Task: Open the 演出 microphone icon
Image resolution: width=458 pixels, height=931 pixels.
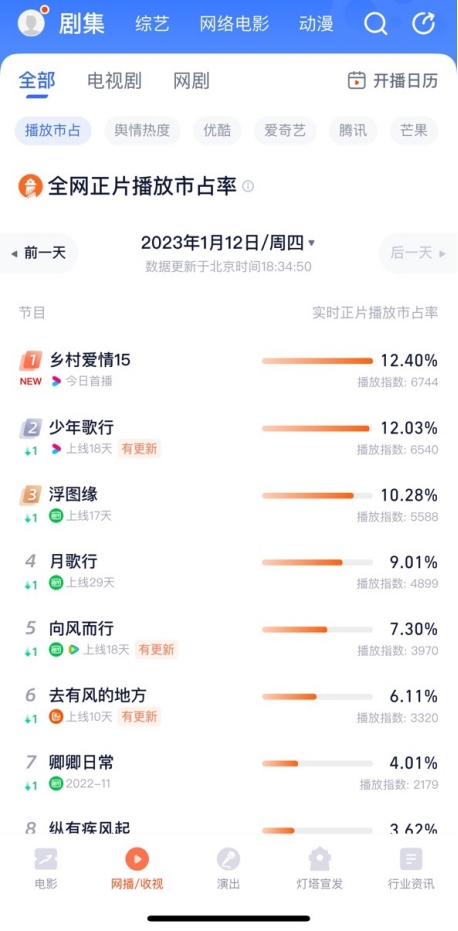Action: 228,859
